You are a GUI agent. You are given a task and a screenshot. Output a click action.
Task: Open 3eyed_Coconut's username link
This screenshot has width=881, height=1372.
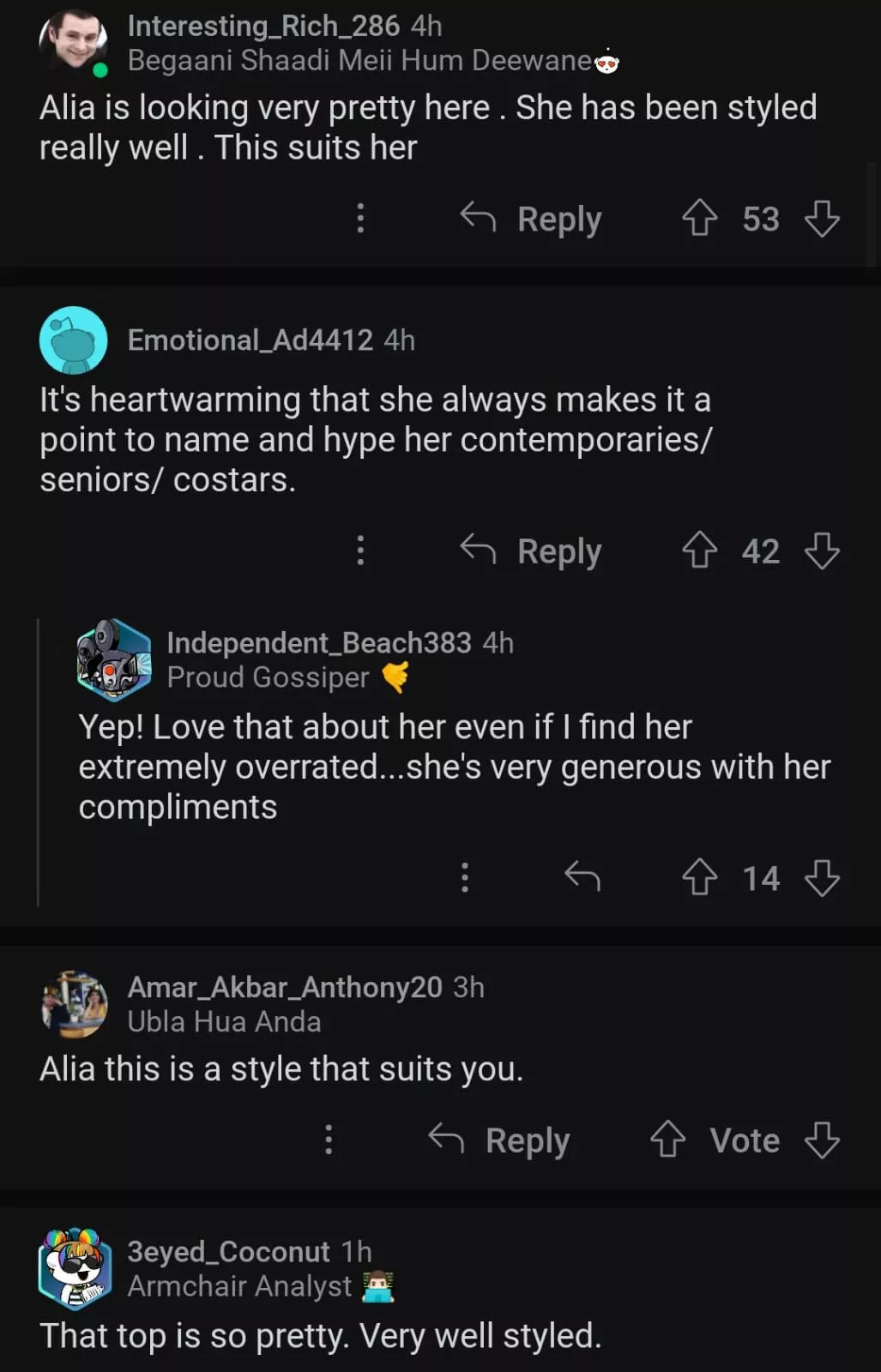click(x=228, y=1252)
